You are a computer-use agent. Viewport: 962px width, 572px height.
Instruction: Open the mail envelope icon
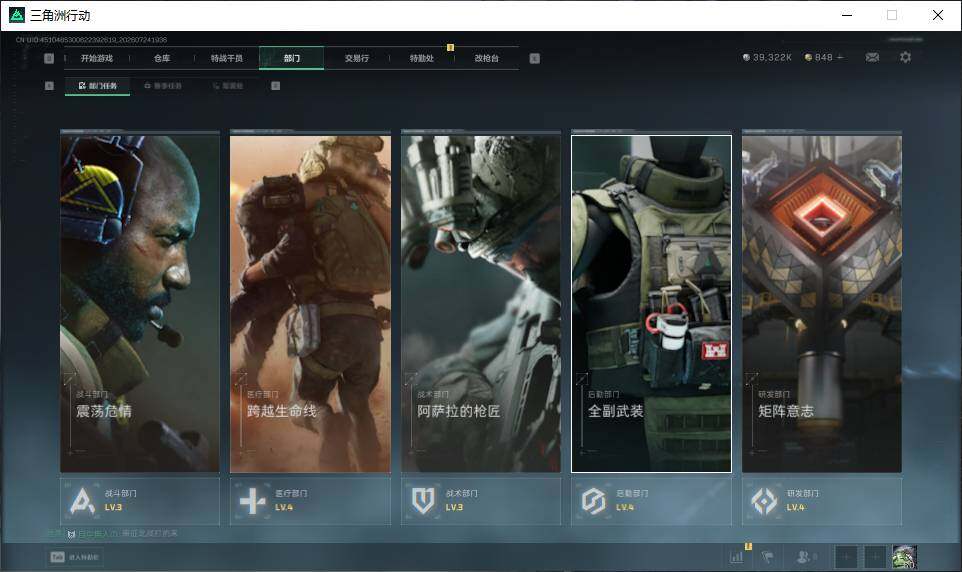[872, 57]
